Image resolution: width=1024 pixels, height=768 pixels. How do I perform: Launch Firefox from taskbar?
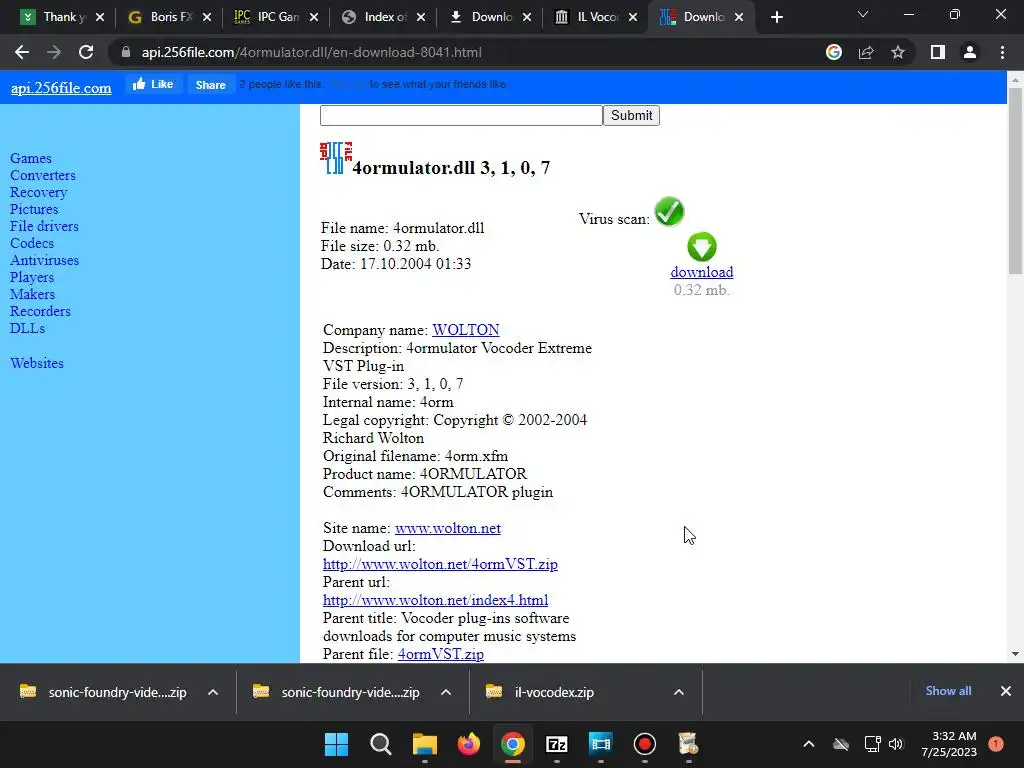point(468,744)
